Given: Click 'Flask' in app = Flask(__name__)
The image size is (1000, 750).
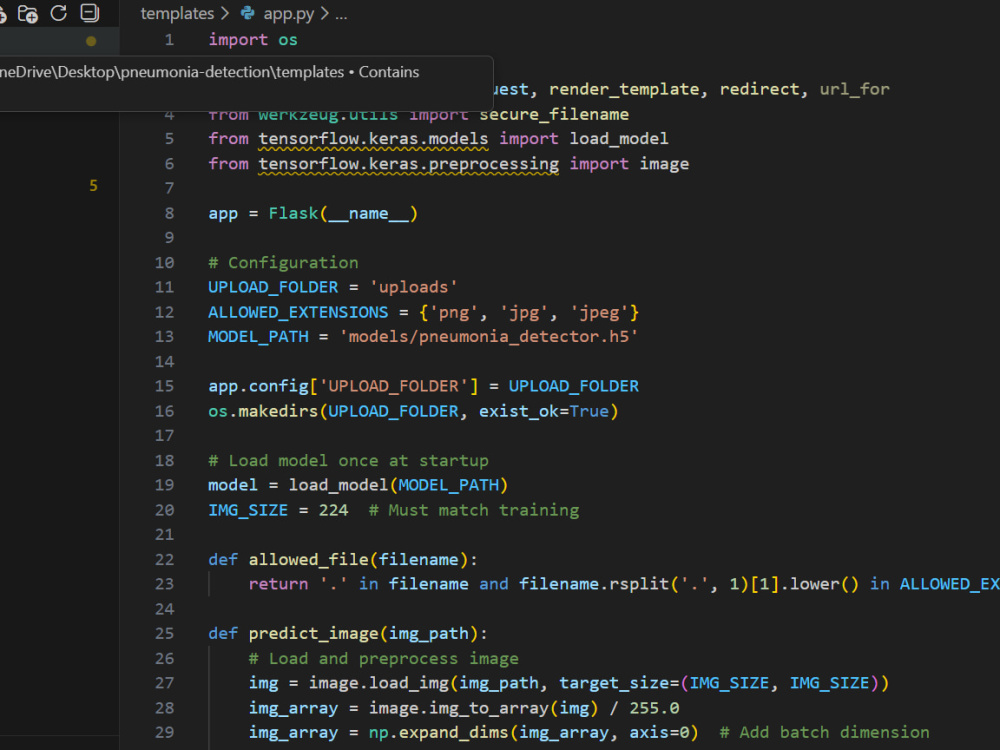Looking at the screenshot, I should coord(293,213).
